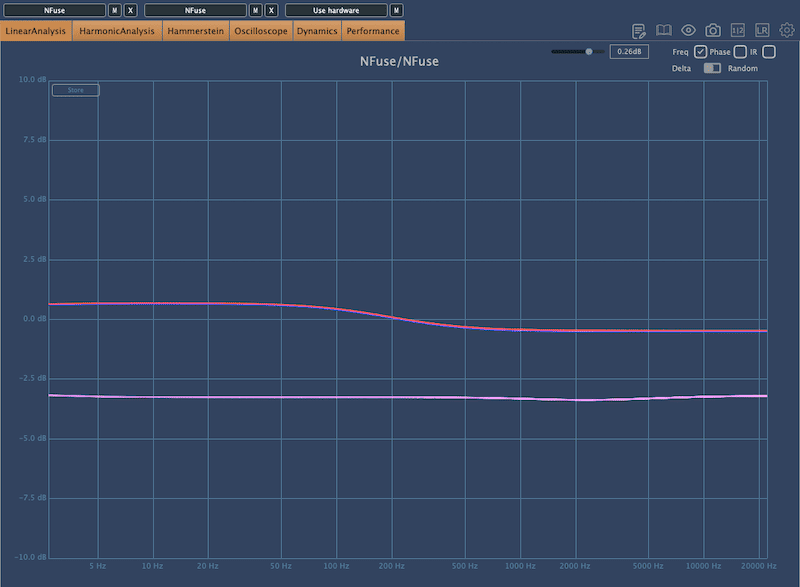Toggle the Delta/Random switch
Viewport: 800px width, 587px height.
(712, 68)
